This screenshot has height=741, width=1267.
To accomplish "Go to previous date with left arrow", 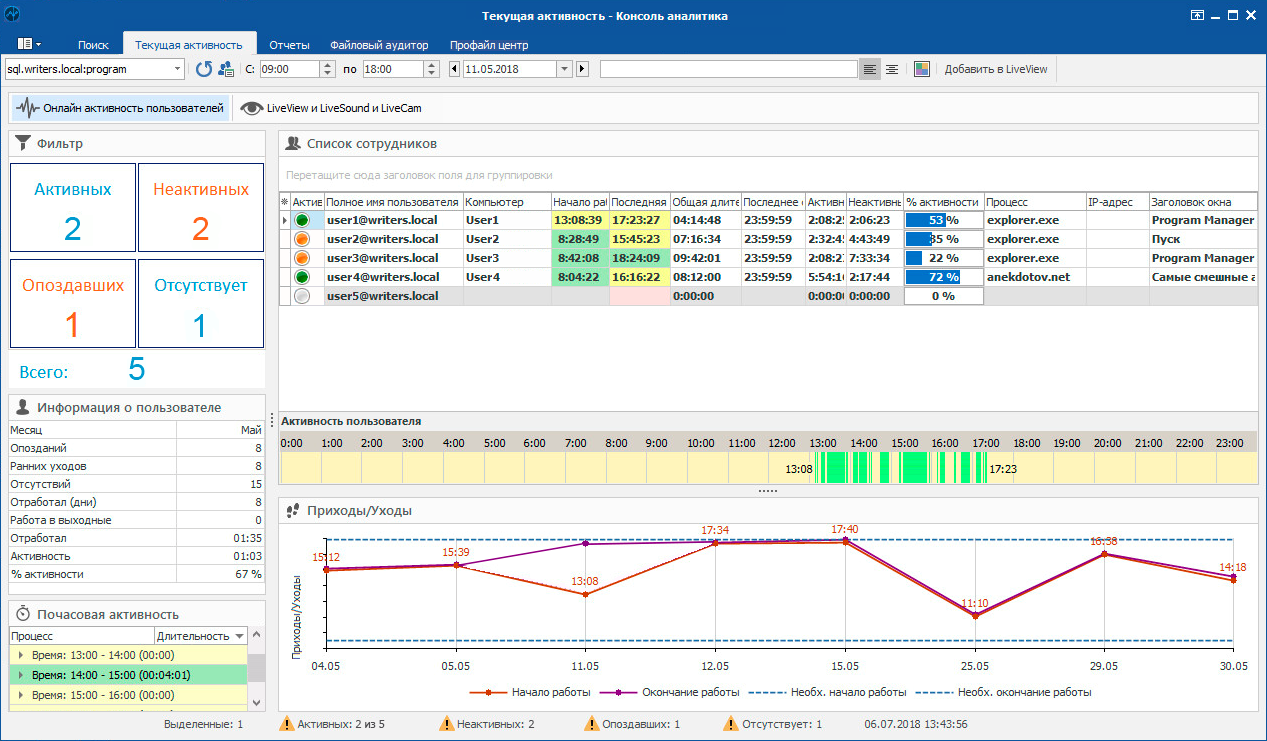I will [x=455, y=69].
